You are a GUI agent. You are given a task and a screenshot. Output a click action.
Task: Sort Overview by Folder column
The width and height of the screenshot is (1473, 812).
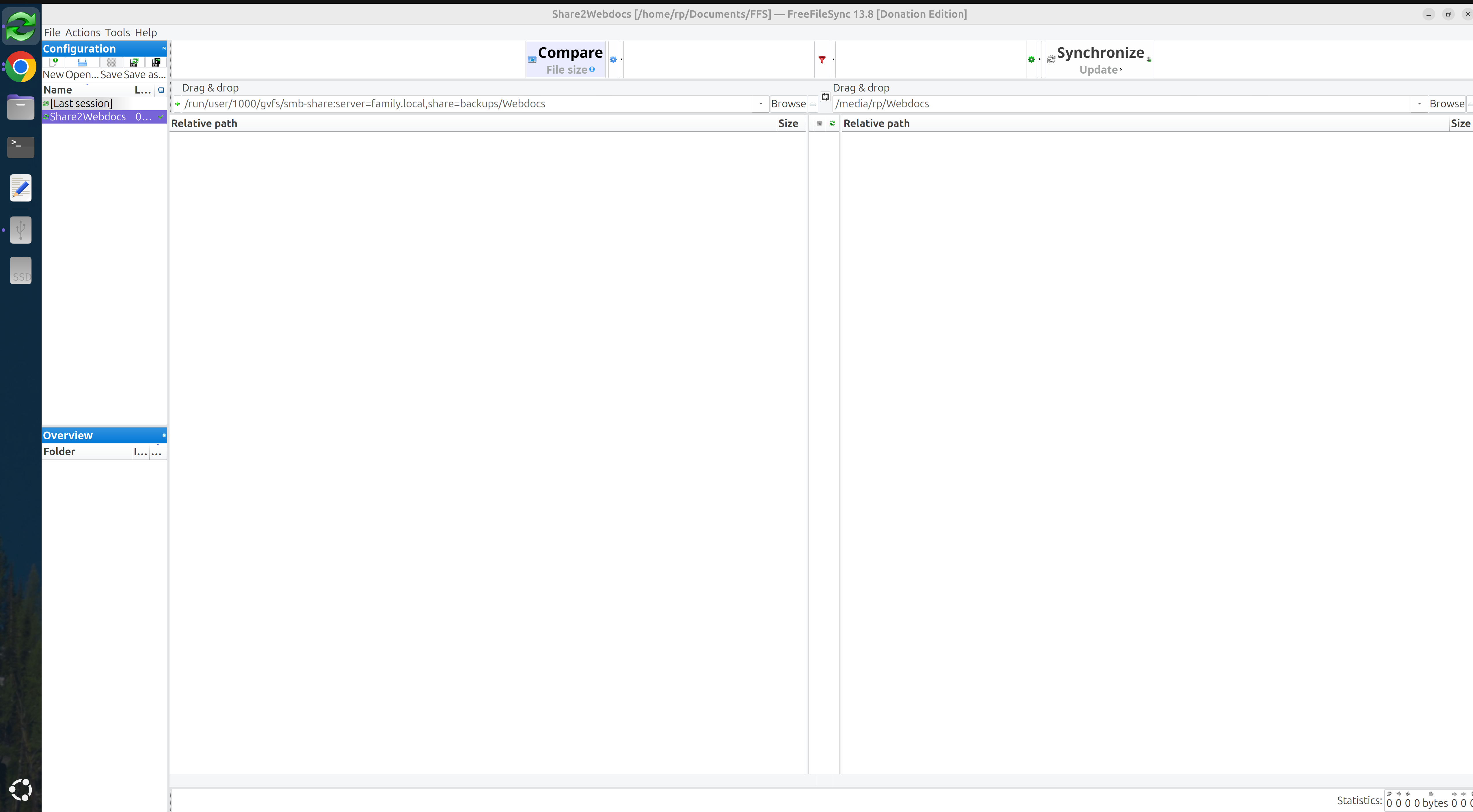(x=87, y=452)
